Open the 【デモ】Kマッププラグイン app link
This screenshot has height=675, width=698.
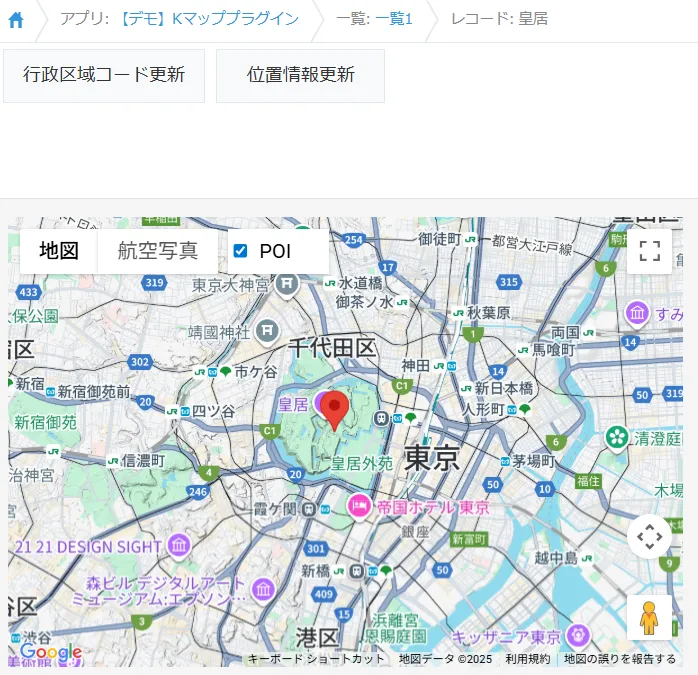coord(207,19)
